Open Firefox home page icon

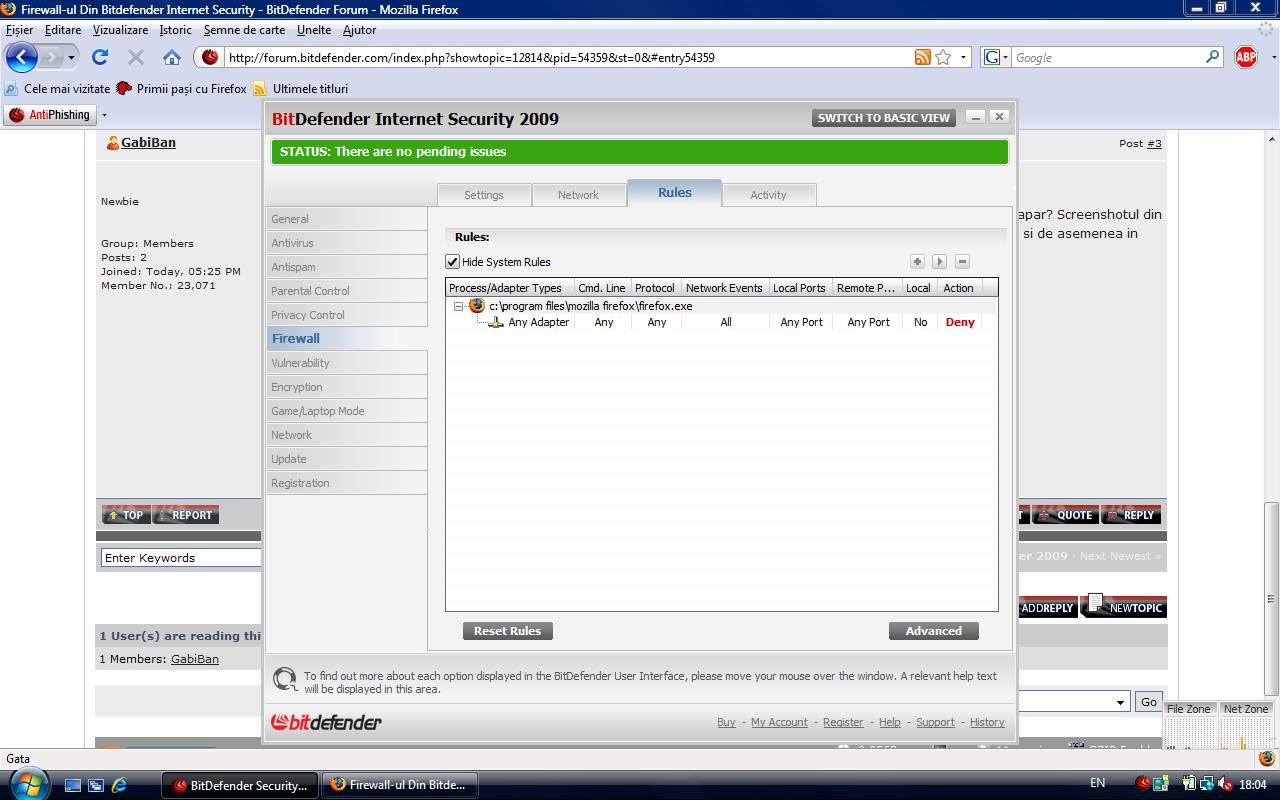point(172,57)
